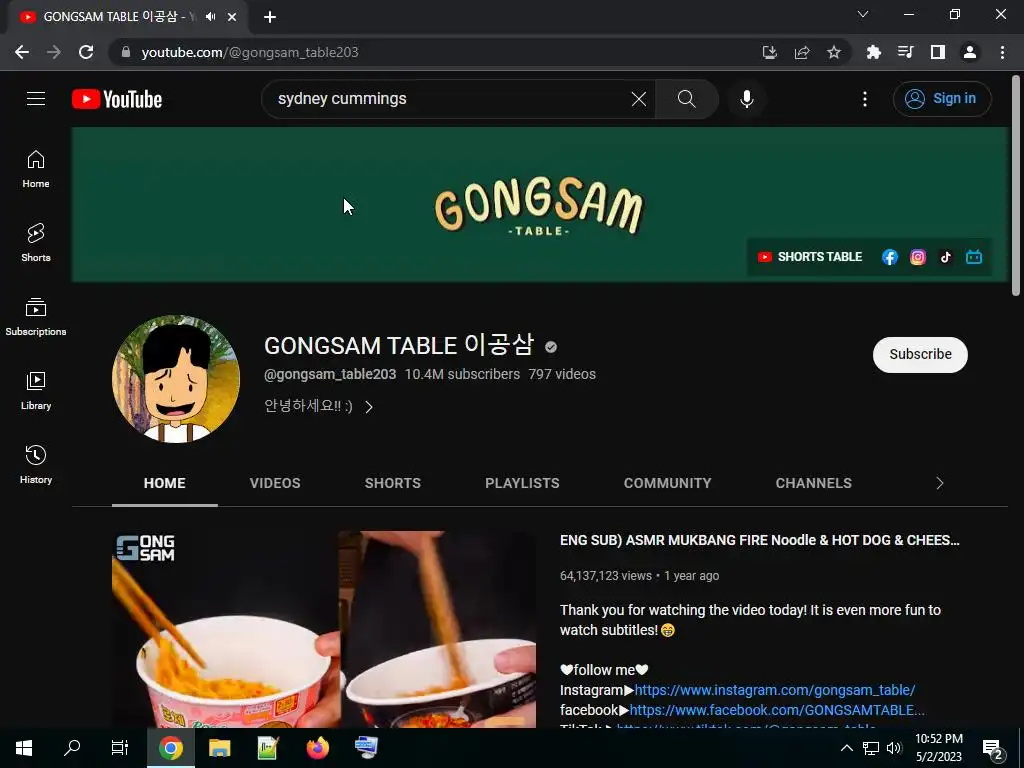Click the YouTube logo

coord(117,99)
